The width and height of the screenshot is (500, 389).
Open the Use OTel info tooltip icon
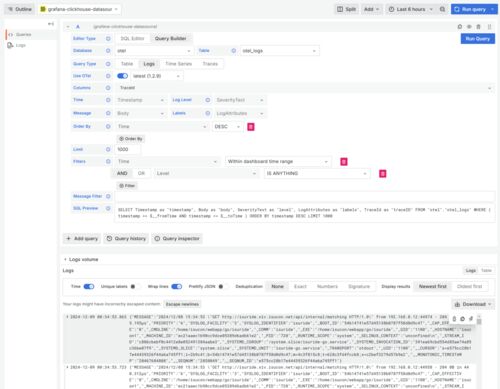[x=108, y=76]
